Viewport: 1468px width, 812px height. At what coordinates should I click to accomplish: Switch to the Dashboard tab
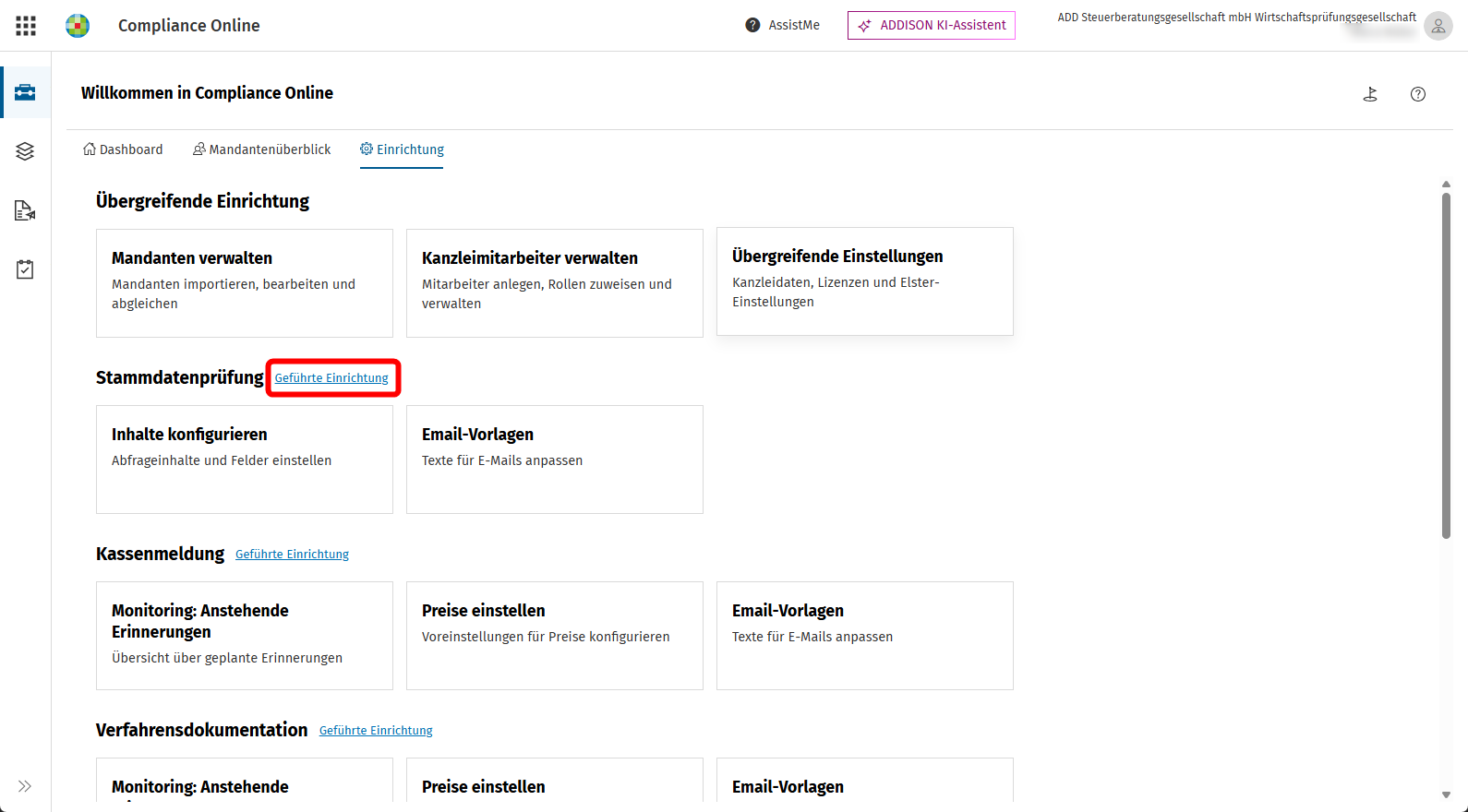click(123, 149)
